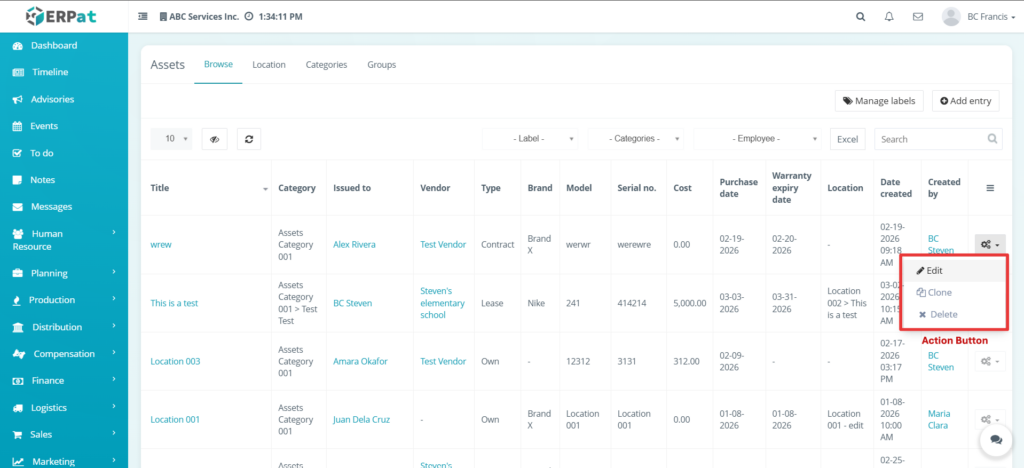Click the Search input field

930,139
